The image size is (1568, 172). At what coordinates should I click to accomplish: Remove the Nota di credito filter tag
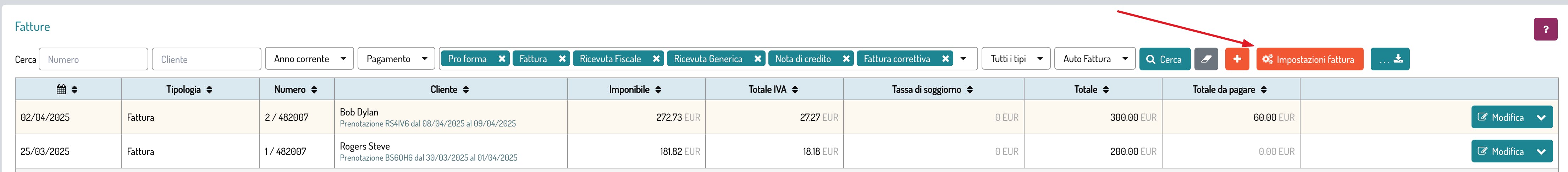[845, 59]
